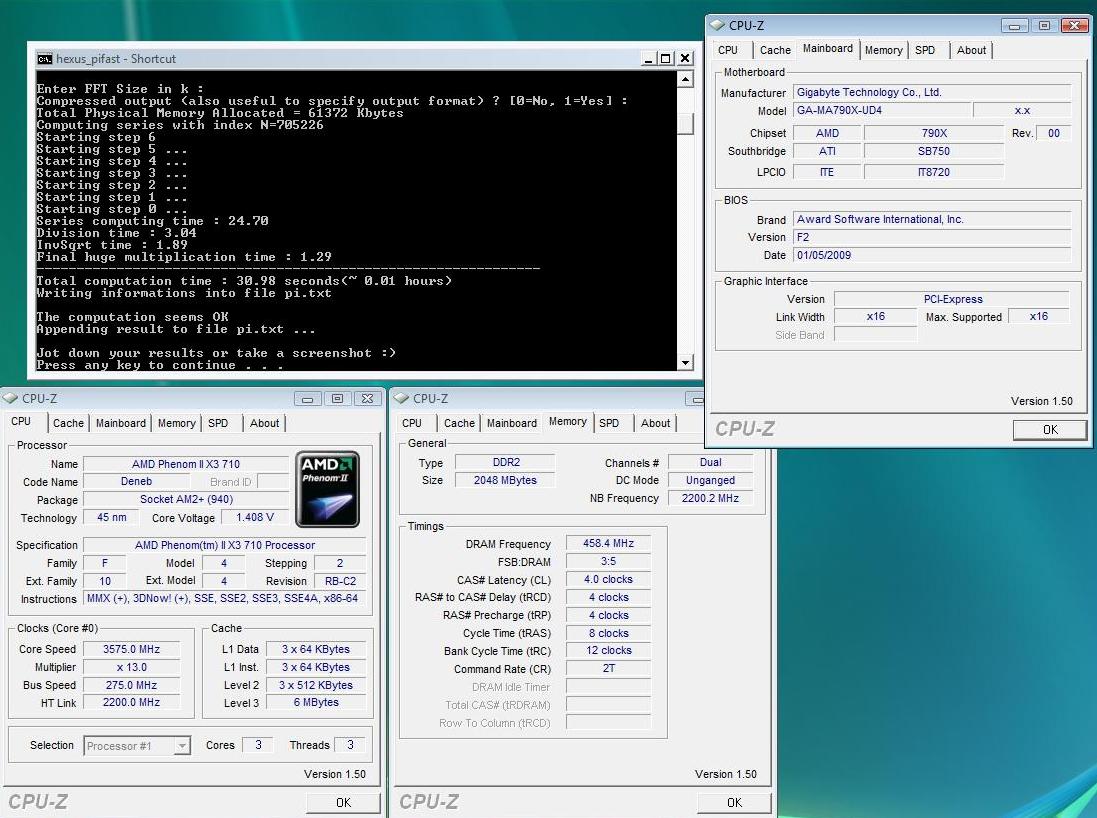Switch to Cache tab in Memory window
1097x818 pixels.
[459, 423]
